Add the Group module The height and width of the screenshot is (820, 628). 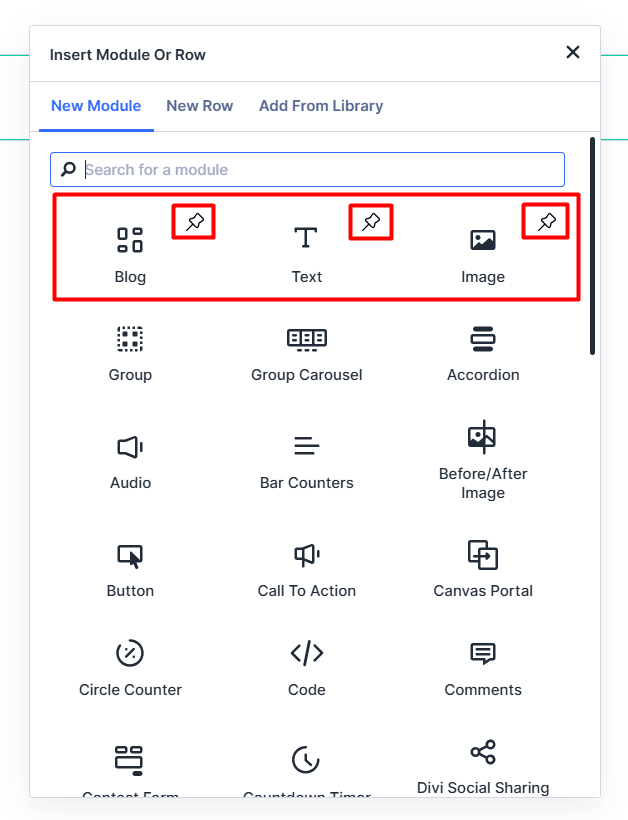(130, 352)
